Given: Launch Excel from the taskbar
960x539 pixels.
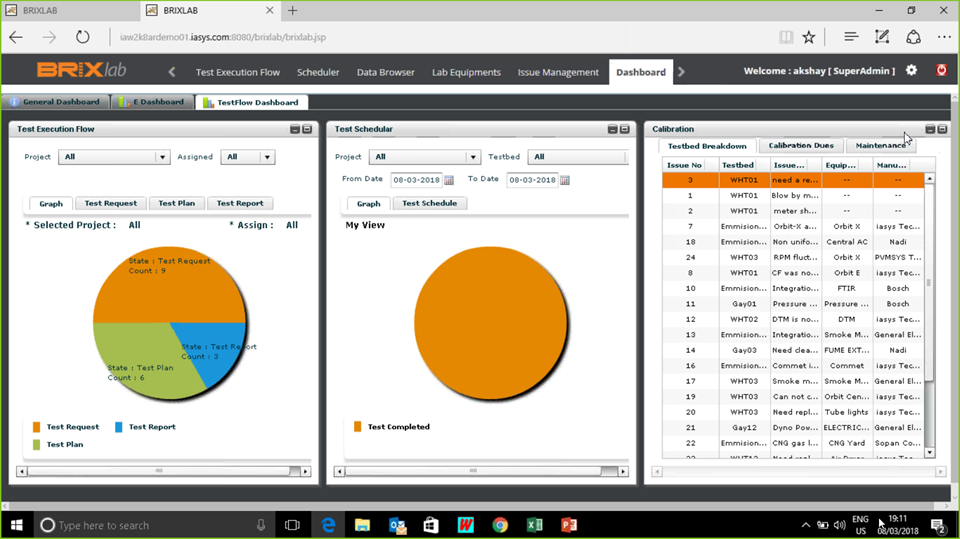Looking at the screenshot, I should 534,525.
